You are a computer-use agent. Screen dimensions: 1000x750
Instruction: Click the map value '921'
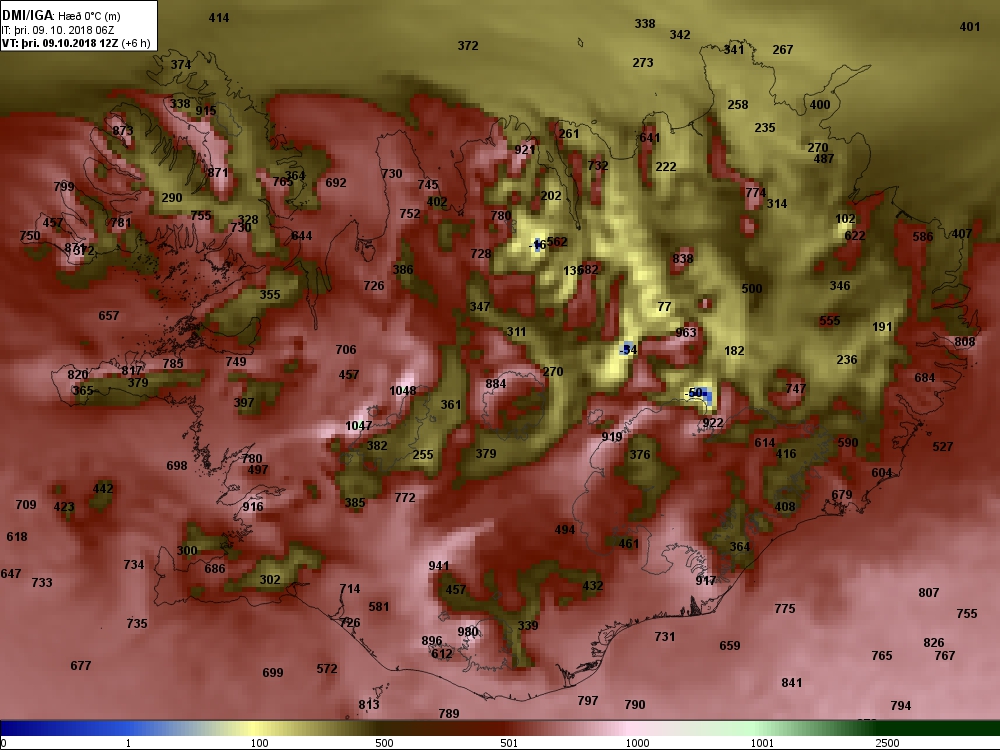524,150
